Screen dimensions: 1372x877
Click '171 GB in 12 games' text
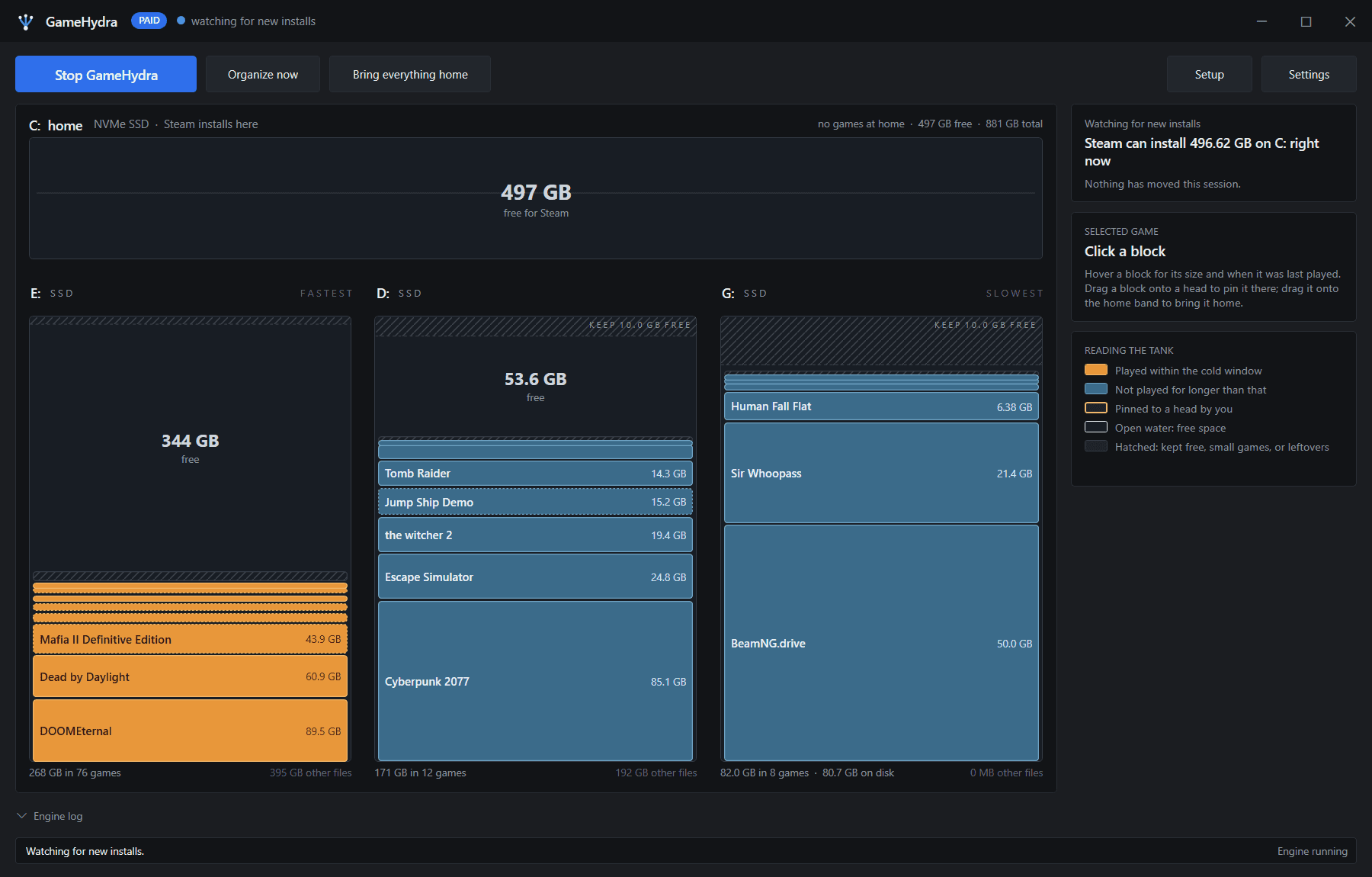[x=420, y=773]
